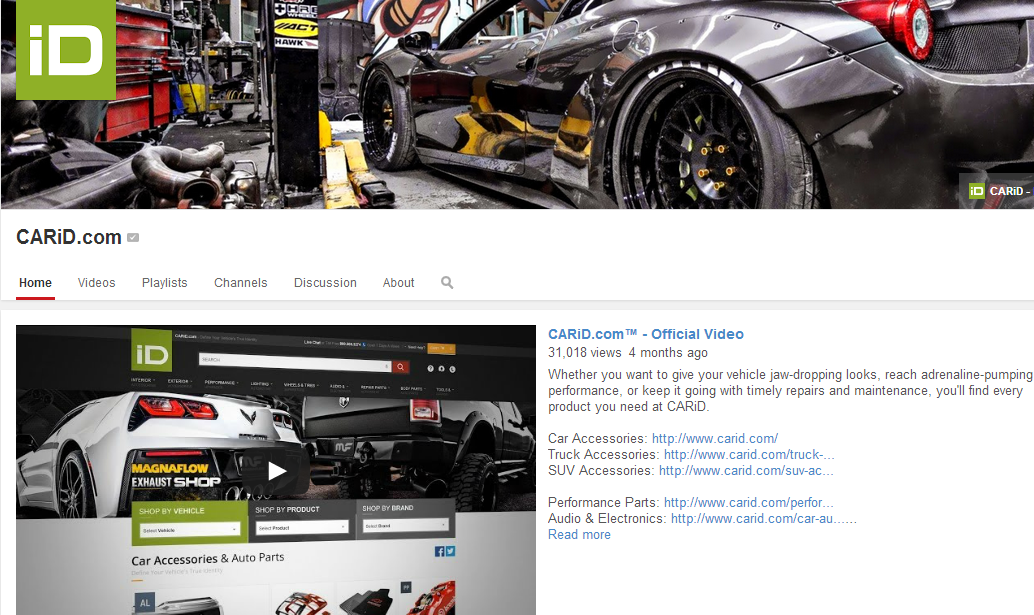Viewport: 1034px width, 615px height.
Task: Click the verified badge next to CARiD.com
Action: click(x=133, y=237)
